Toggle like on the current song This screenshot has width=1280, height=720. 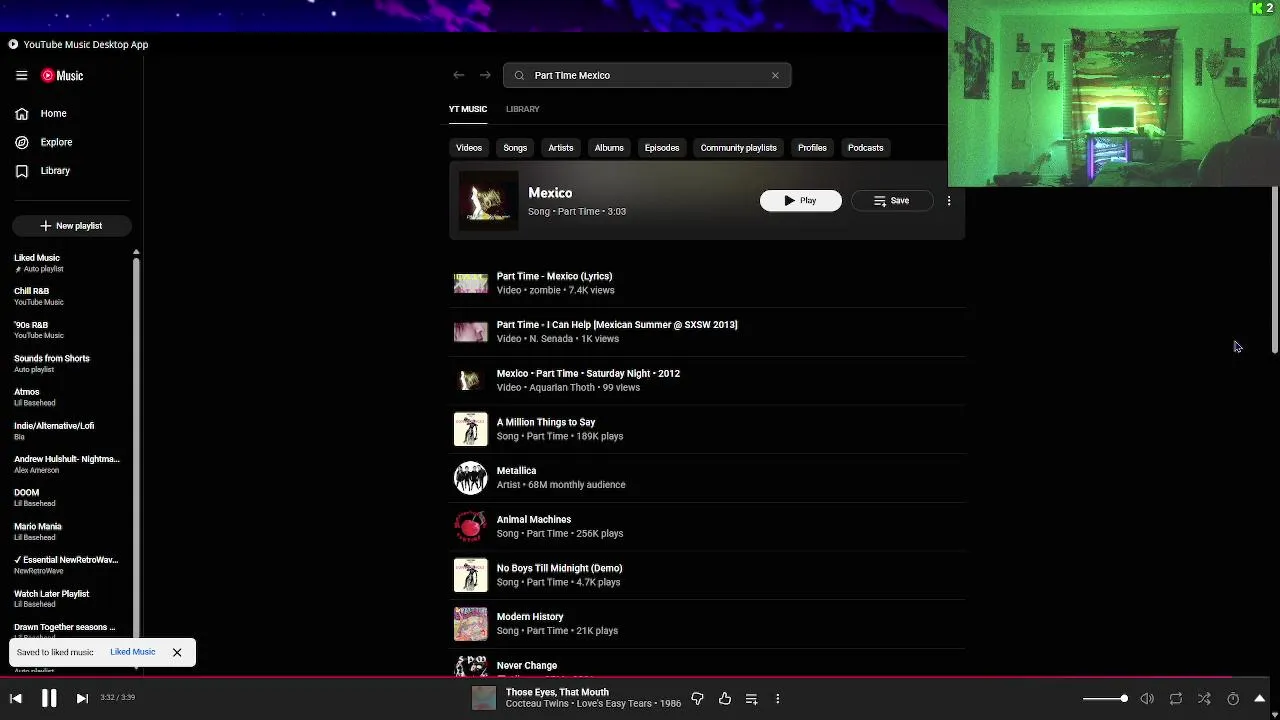click(724, 699)
